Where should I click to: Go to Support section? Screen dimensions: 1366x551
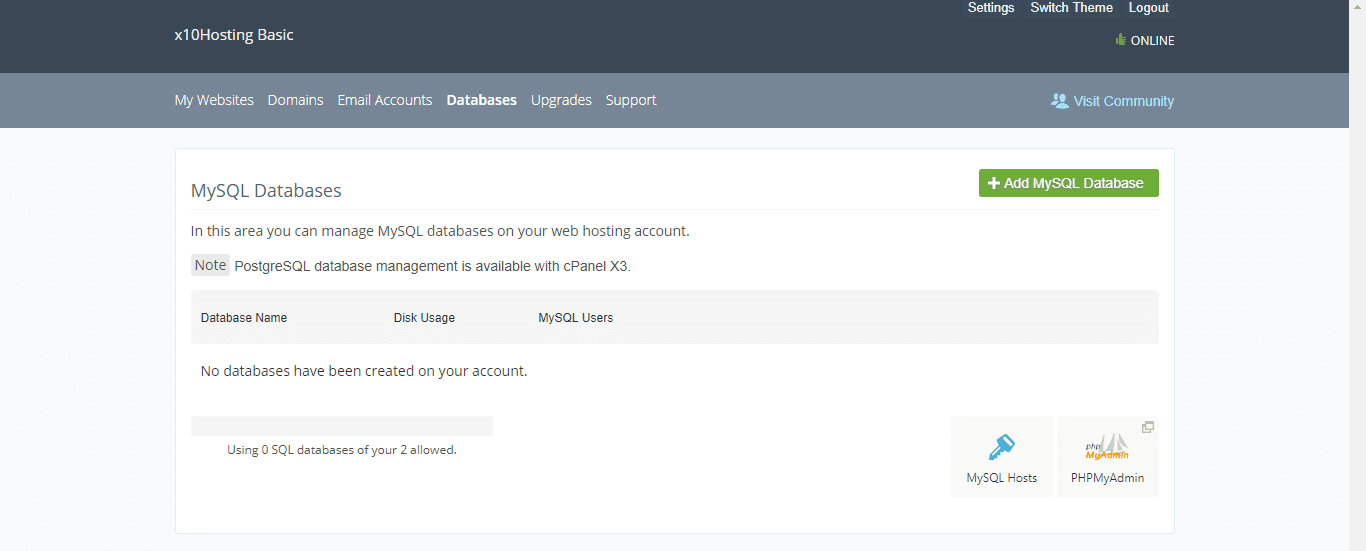pyautogui.click(x=631, y=100)
